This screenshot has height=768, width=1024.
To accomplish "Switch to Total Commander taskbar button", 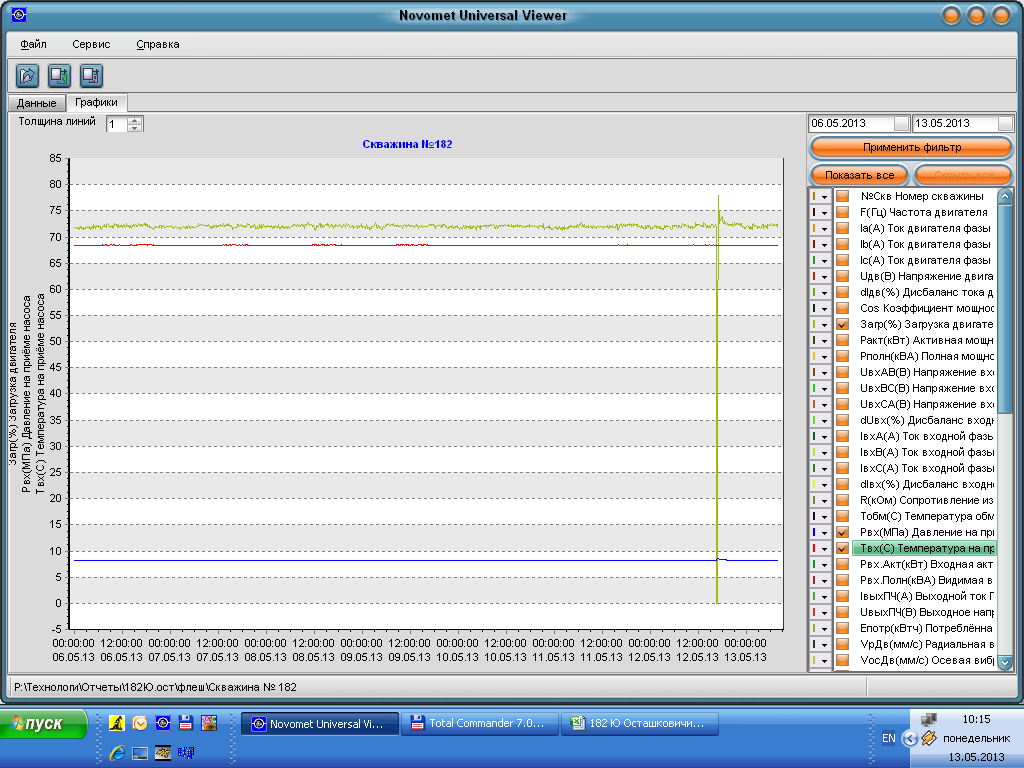I will pyautogui.click(x=479, y=724).
